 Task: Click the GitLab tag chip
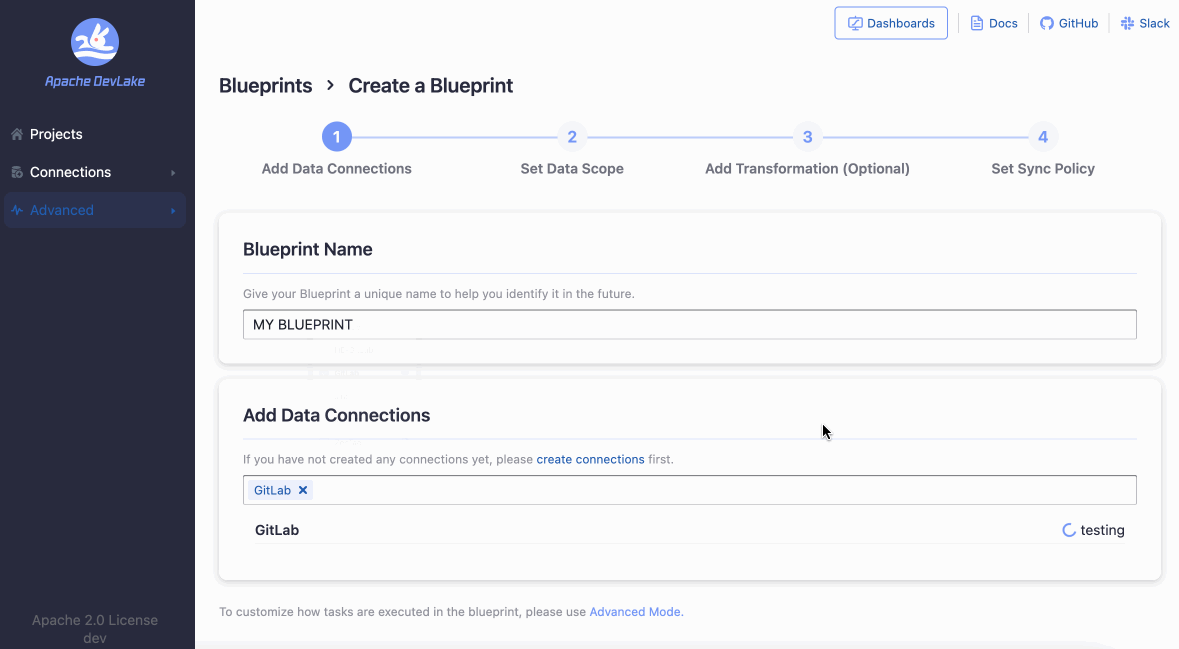coord(281,490)
